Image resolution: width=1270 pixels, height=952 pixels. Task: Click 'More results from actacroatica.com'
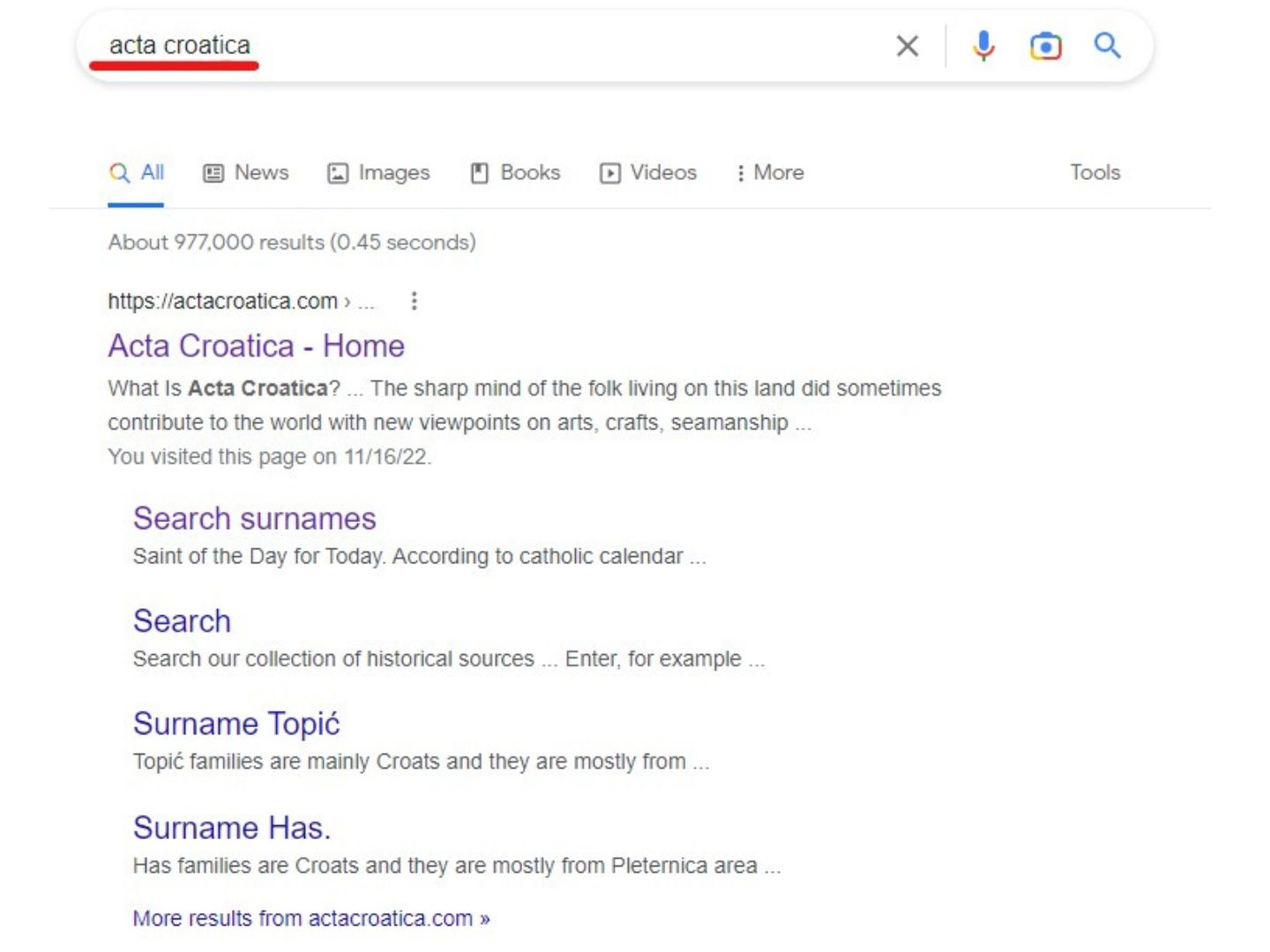311,919
